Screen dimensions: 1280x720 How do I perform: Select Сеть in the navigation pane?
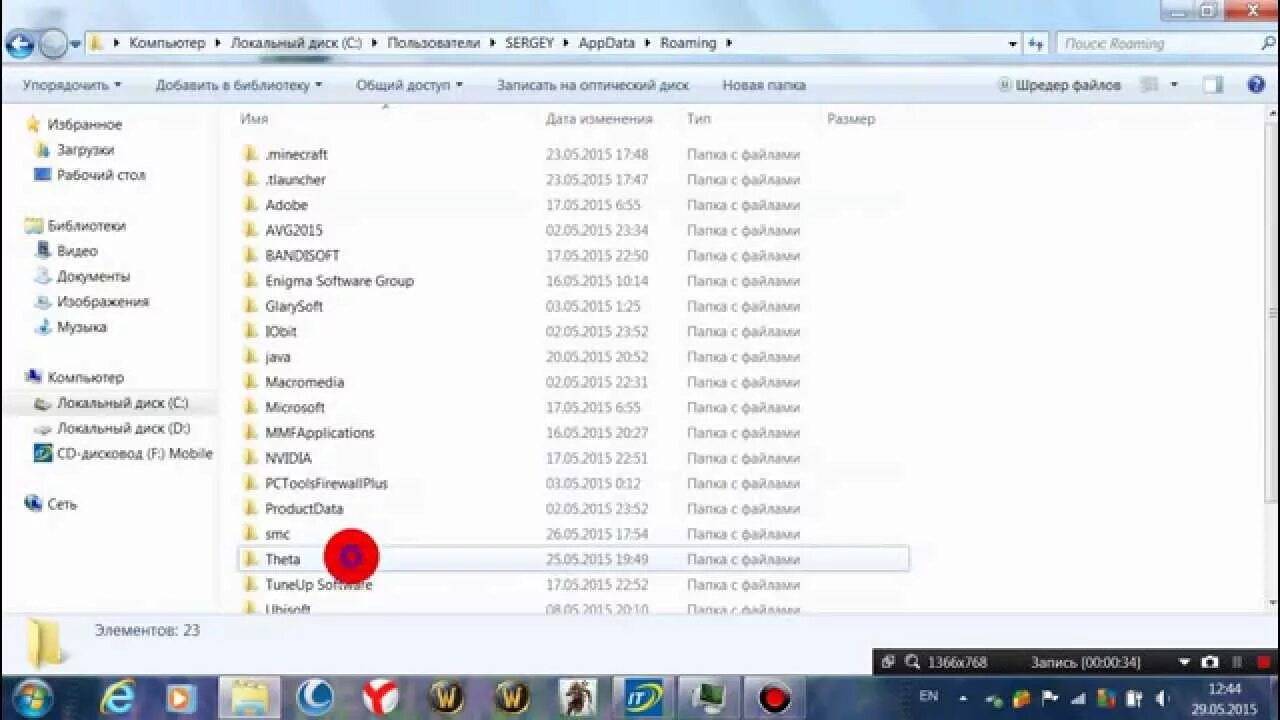(x=51, y=504)
